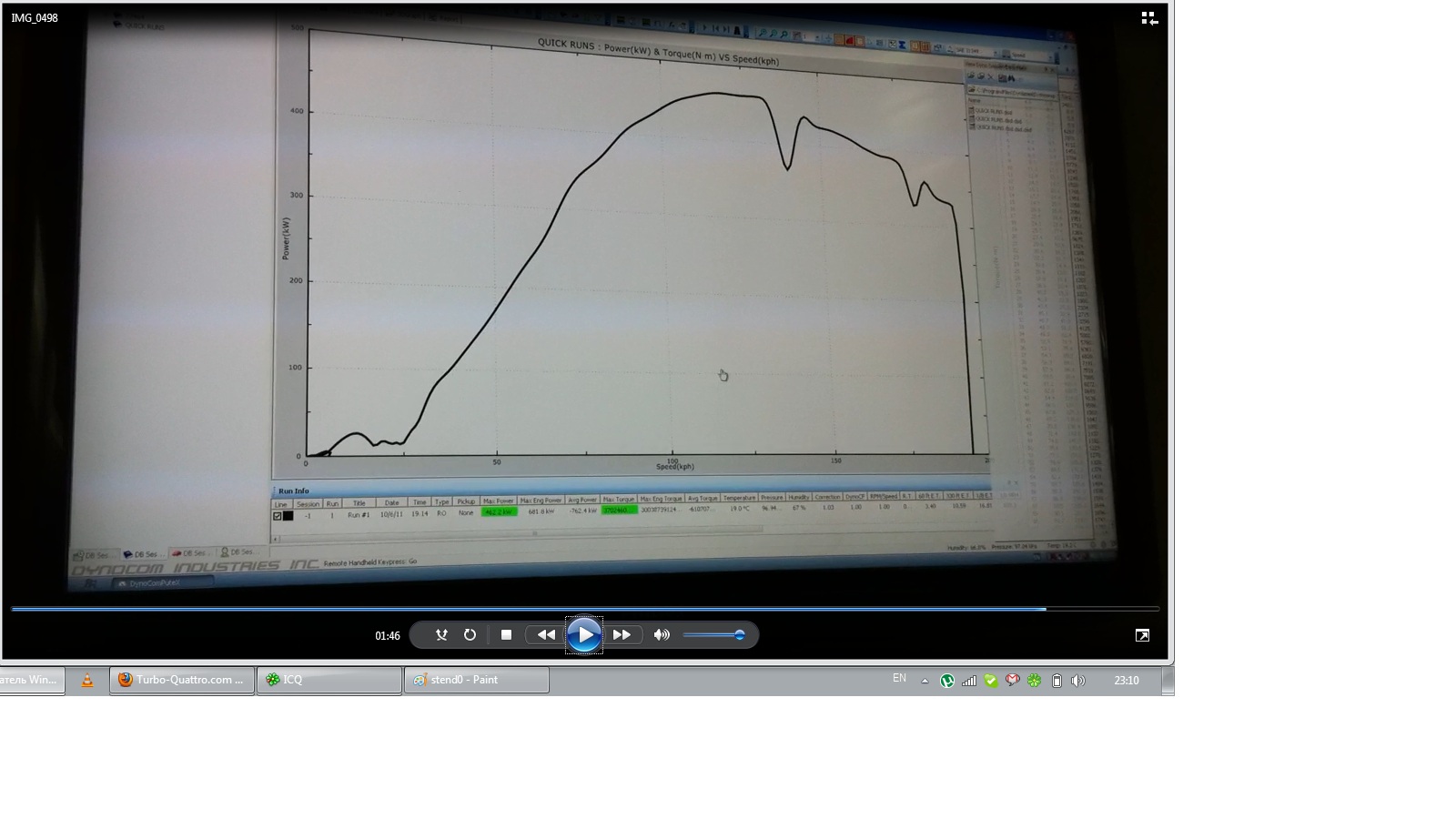Viewport: 1456px width, 819px height.
Task: Click the Previous / rewind button
Action: 545,635
